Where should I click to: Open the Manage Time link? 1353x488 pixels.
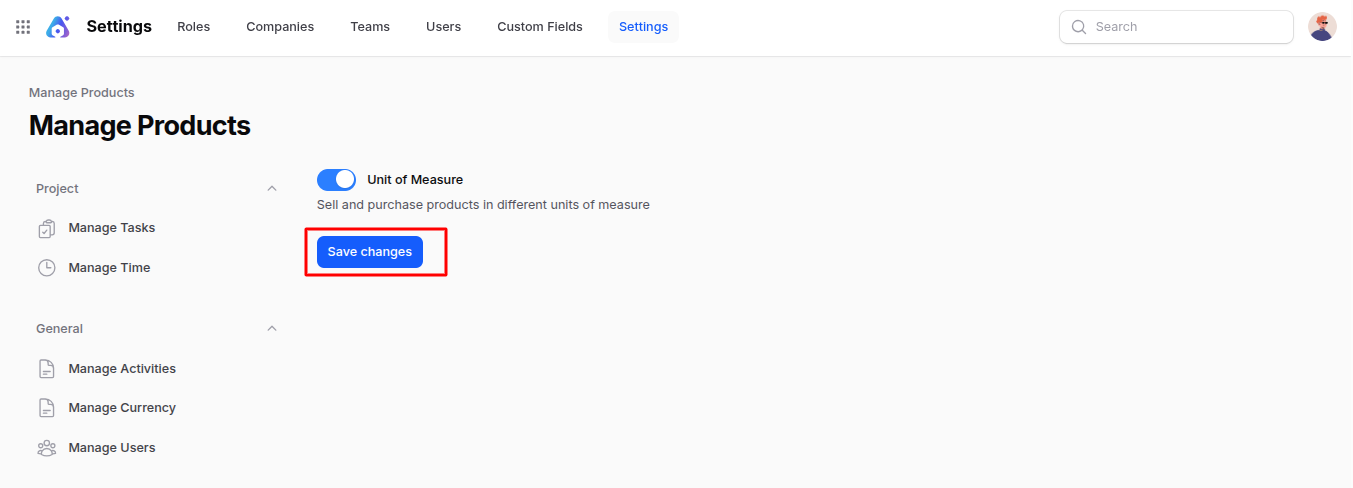click(110, 268)
